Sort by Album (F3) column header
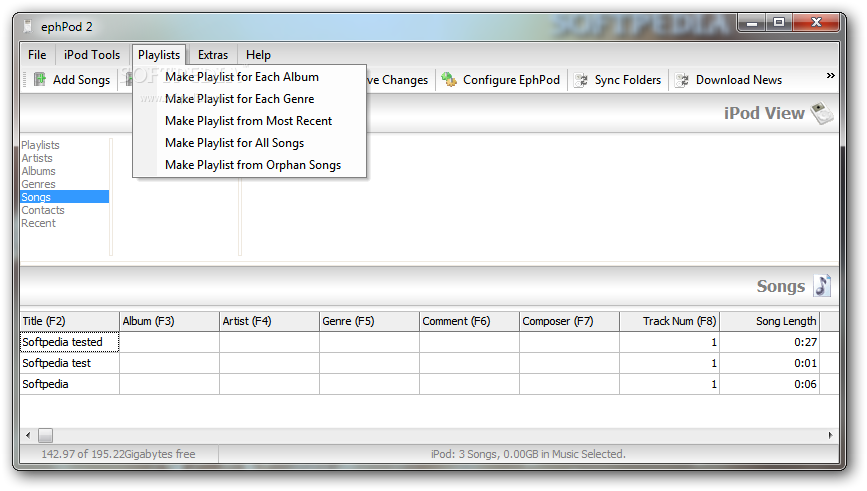 point(169,321)
